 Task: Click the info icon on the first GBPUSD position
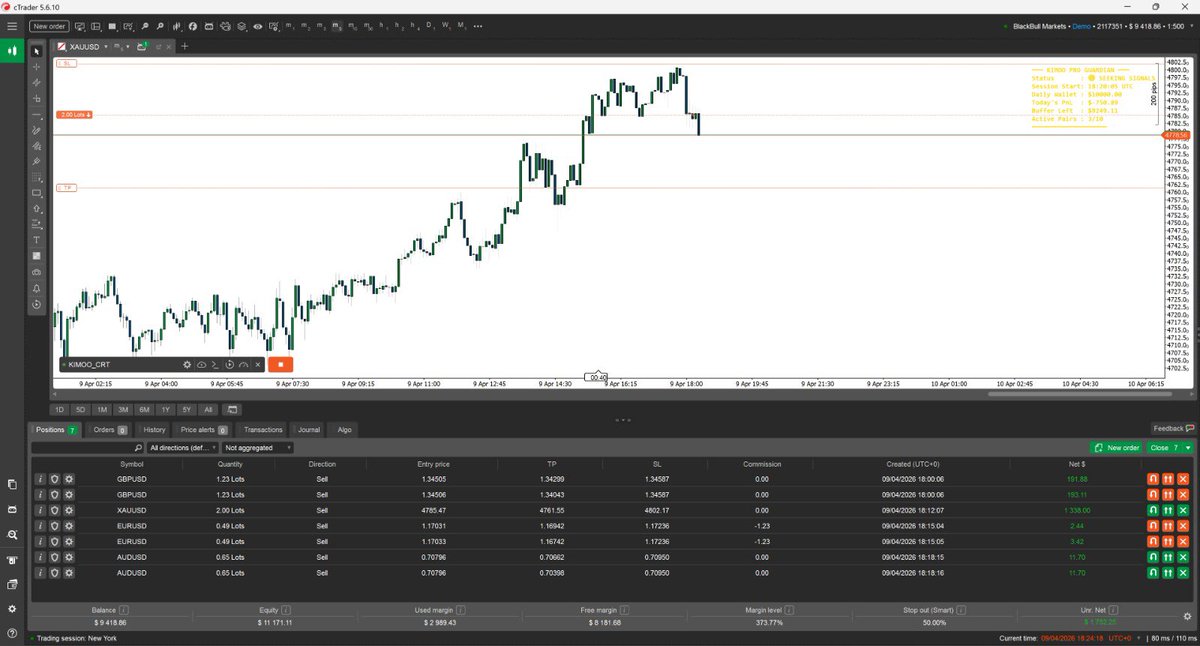tap(41, 479)
